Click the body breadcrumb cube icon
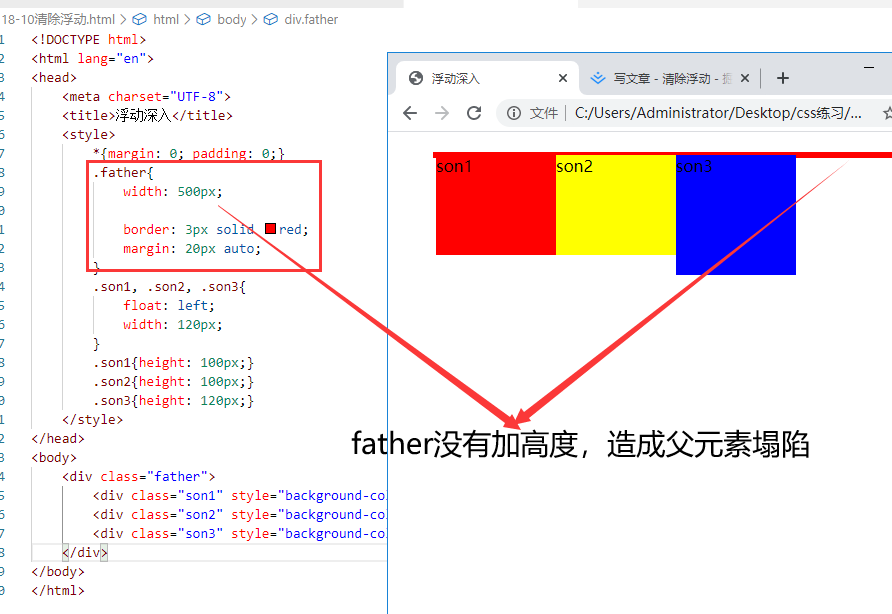 [x=203, y=19]
